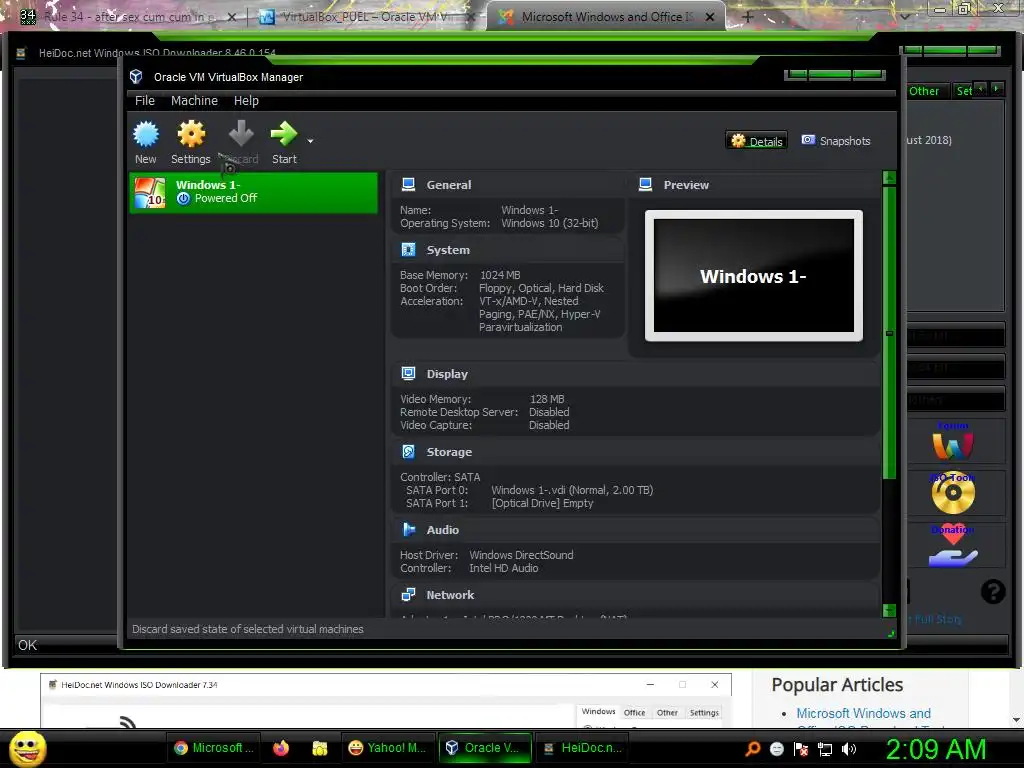1024x768 pixels.
Task: Open the File menu in VirtualBox
Action: point(144,101)
